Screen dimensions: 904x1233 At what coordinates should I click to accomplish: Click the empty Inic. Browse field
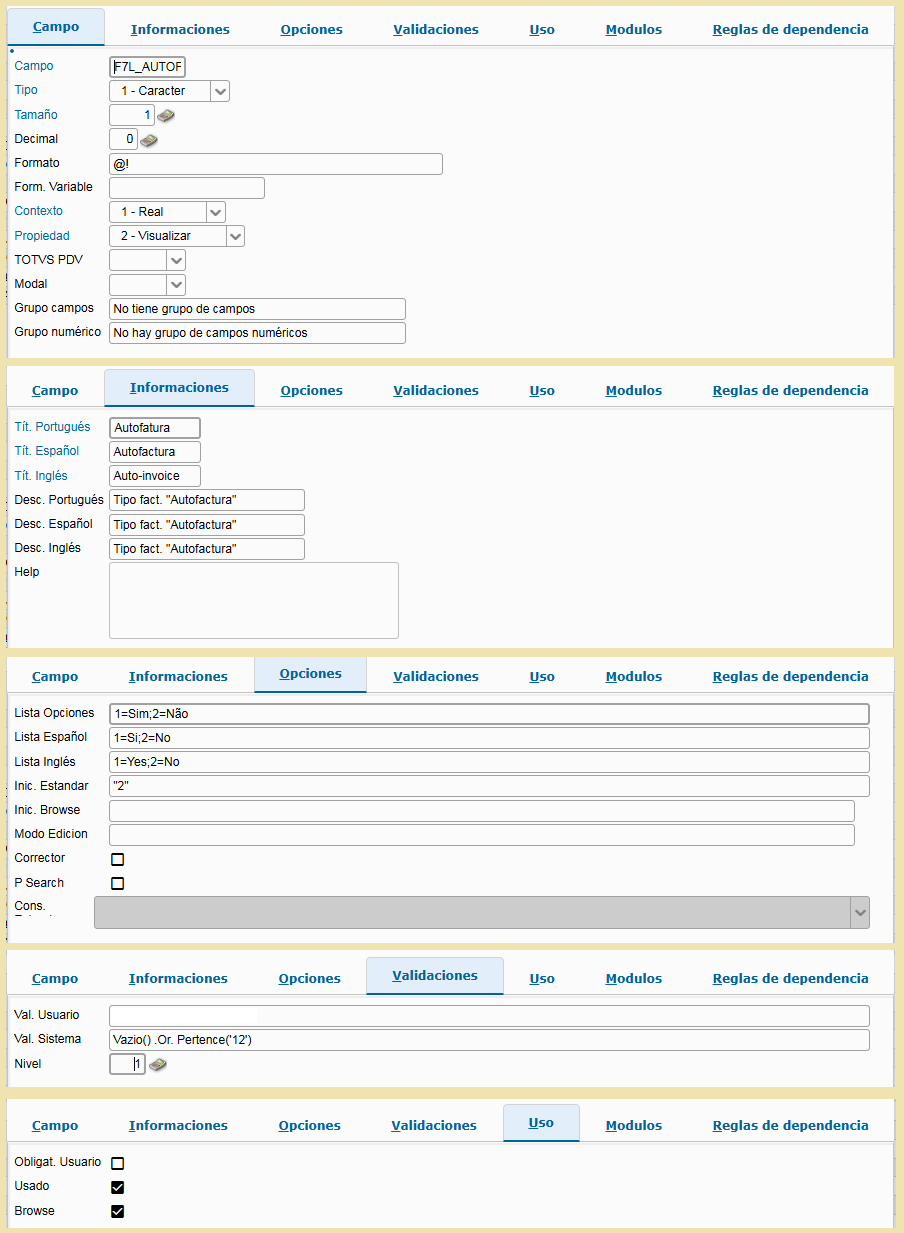(482, 811)
